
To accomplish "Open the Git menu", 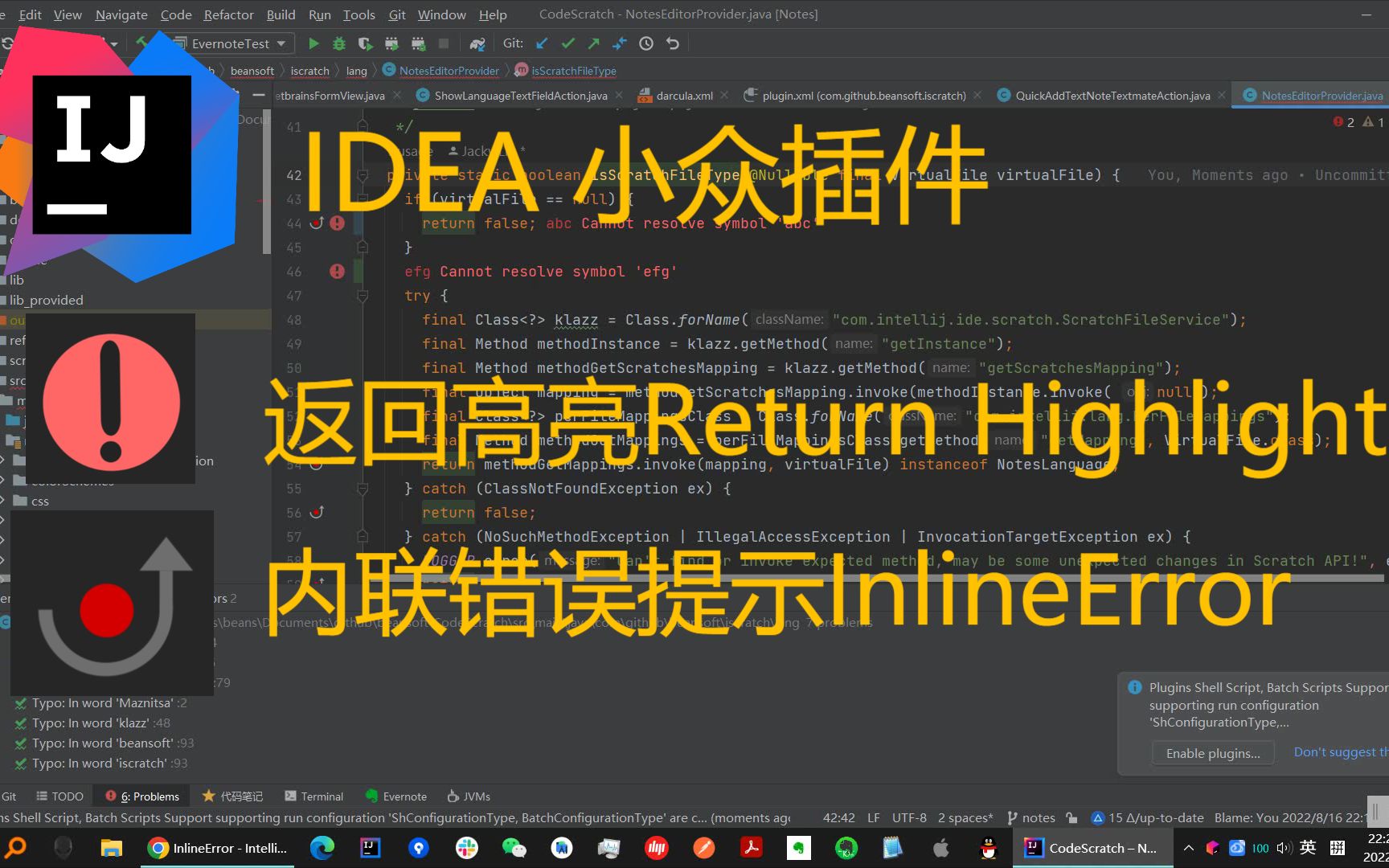I will pyautogui.click(x=397, y=14).
